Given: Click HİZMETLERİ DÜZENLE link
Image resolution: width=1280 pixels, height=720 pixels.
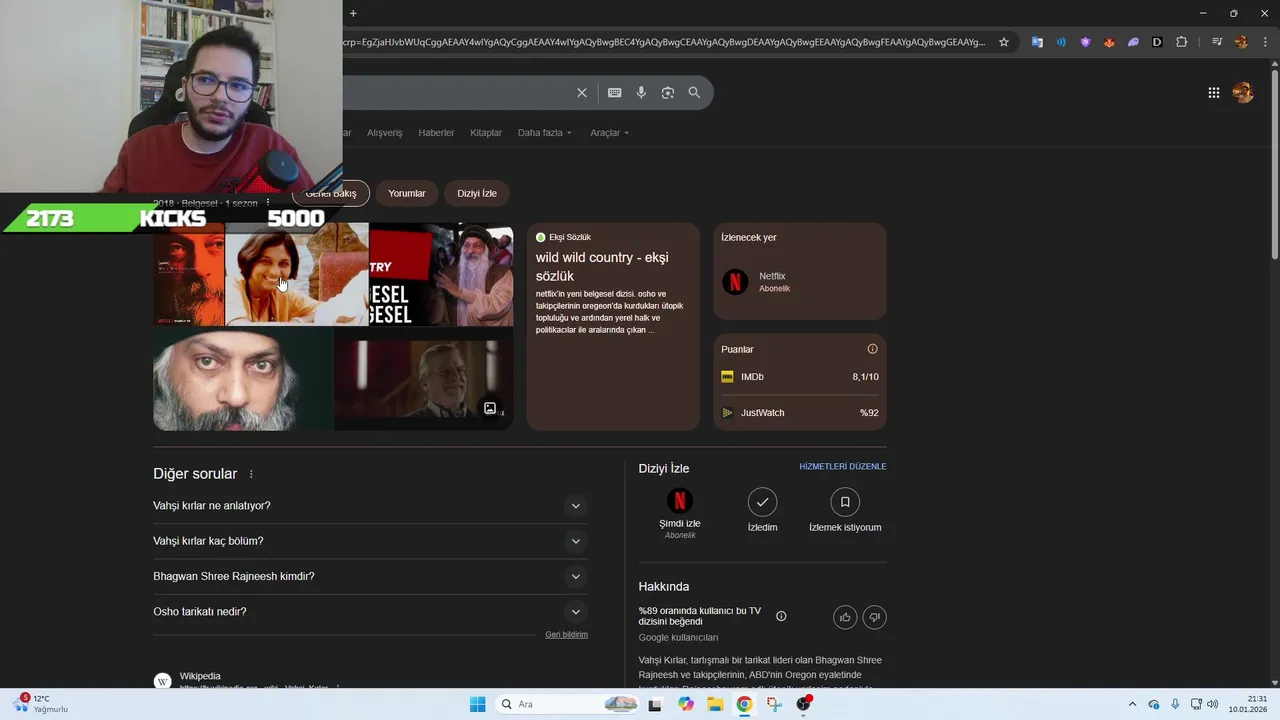Looking at the screenshot, I should tap(842, 467).
